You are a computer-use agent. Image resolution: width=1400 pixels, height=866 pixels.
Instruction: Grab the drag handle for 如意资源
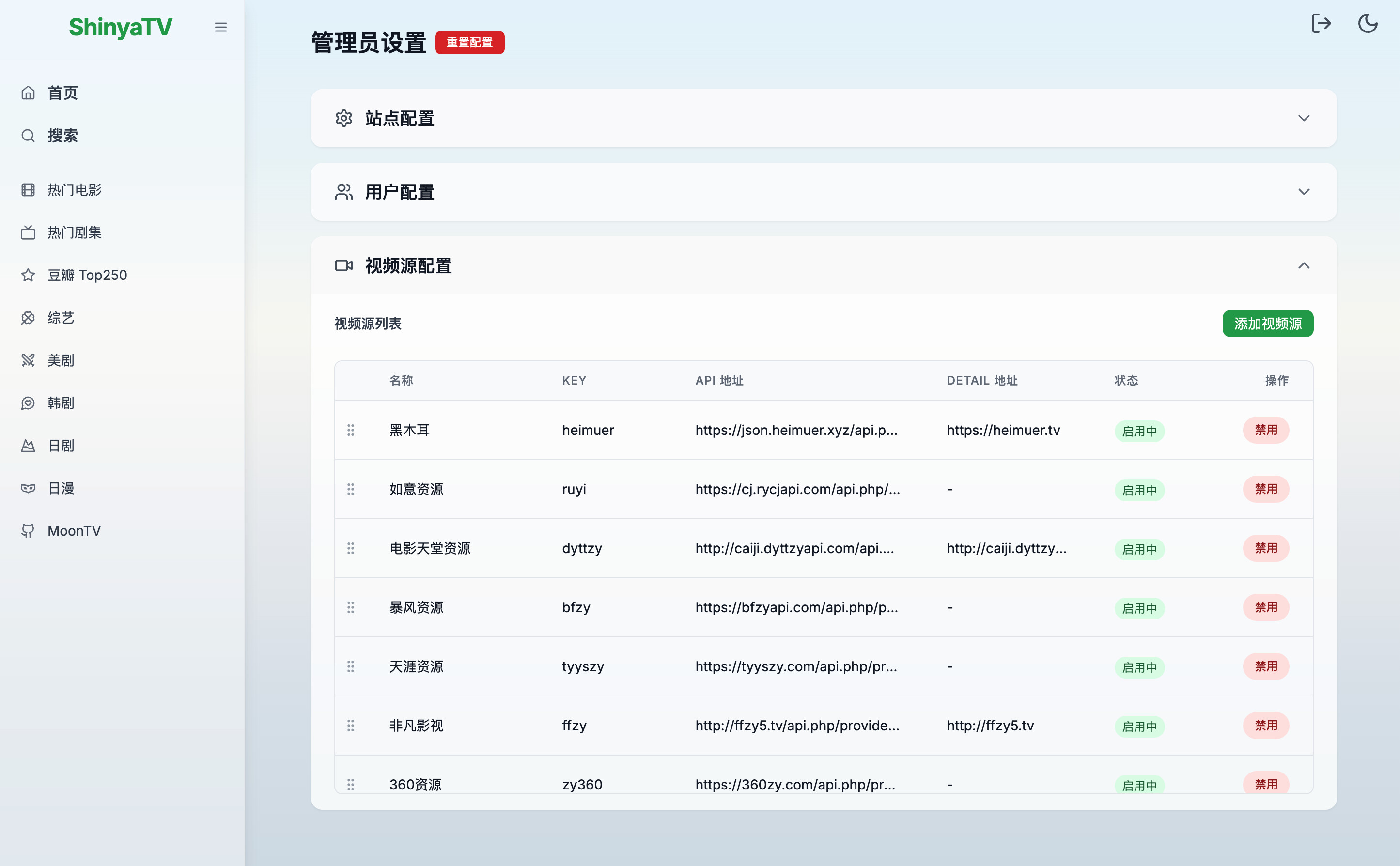351,489
